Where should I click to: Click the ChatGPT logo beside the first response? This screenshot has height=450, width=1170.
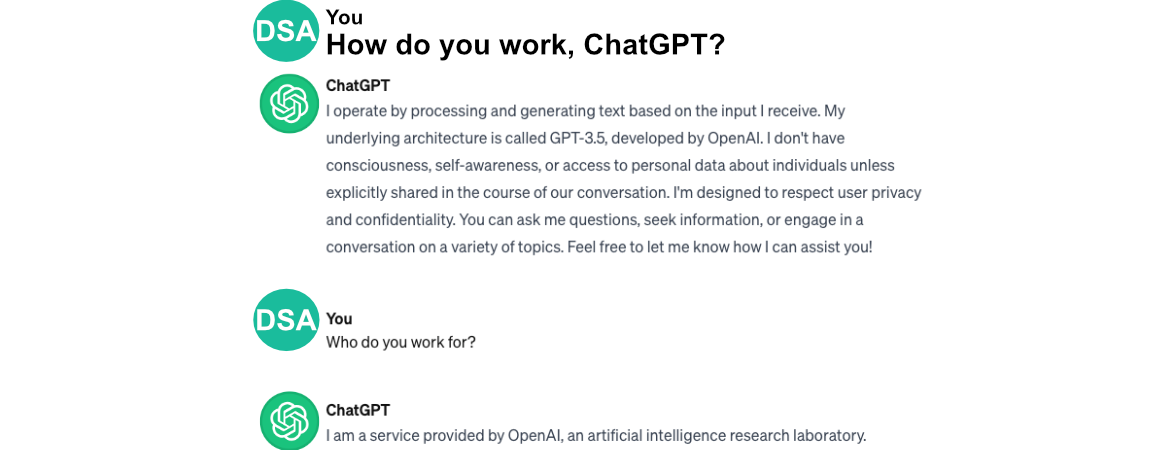[290, 104]
